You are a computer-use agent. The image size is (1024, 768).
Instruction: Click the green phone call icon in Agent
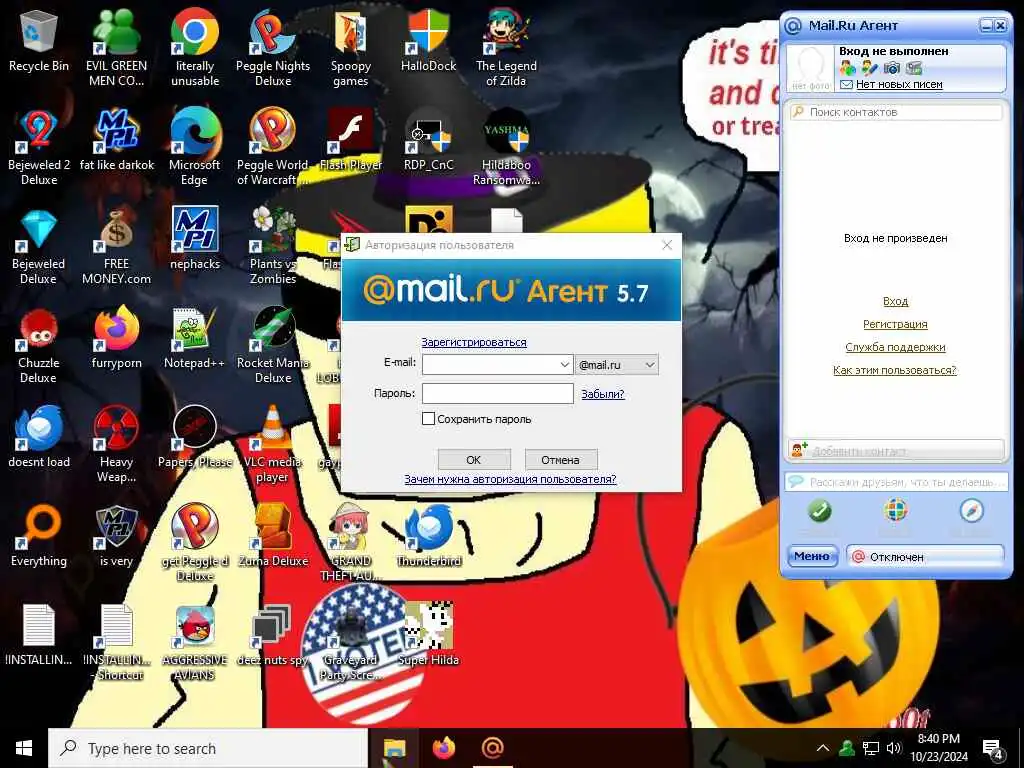point(820,511)
